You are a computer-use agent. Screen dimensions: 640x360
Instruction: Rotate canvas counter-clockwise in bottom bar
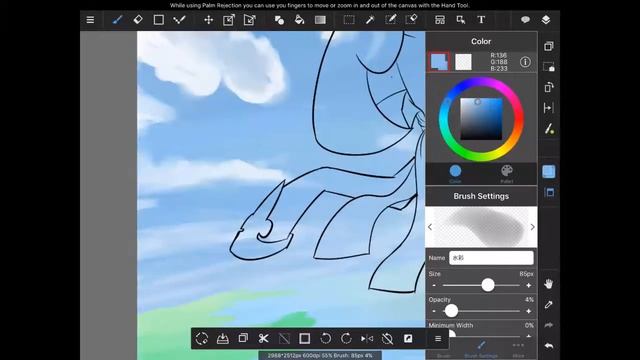click(325, 338)
